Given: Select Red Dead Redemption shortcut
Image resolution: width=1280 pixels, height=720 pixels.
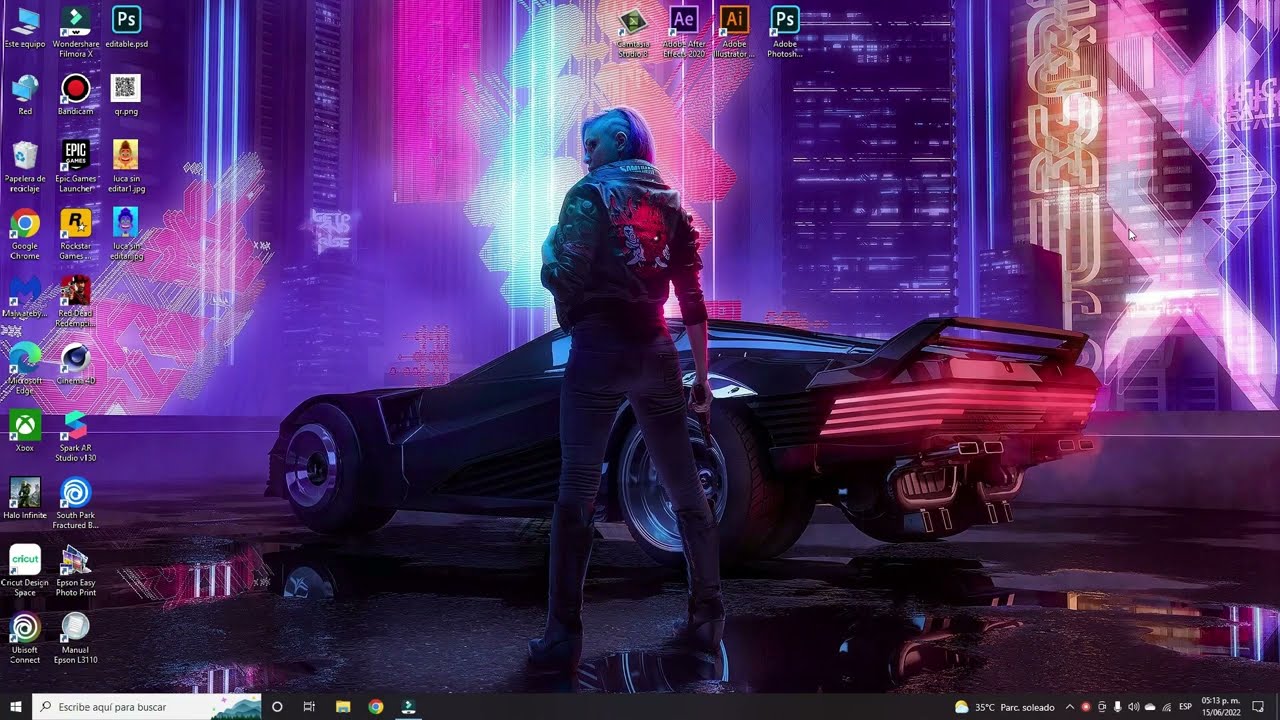Looking at the screenshot, I should pyautogui.click(x=76, y=302).
